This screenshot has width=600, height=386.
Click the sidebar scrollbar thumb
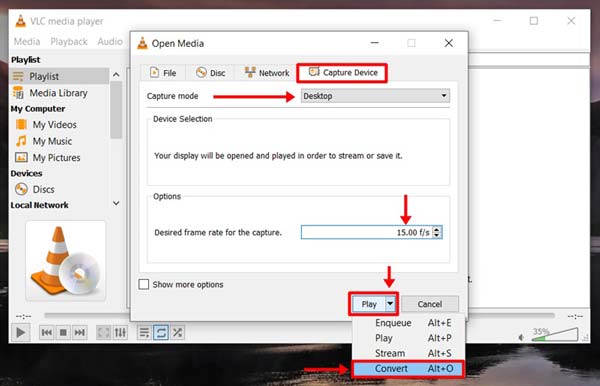116,109
